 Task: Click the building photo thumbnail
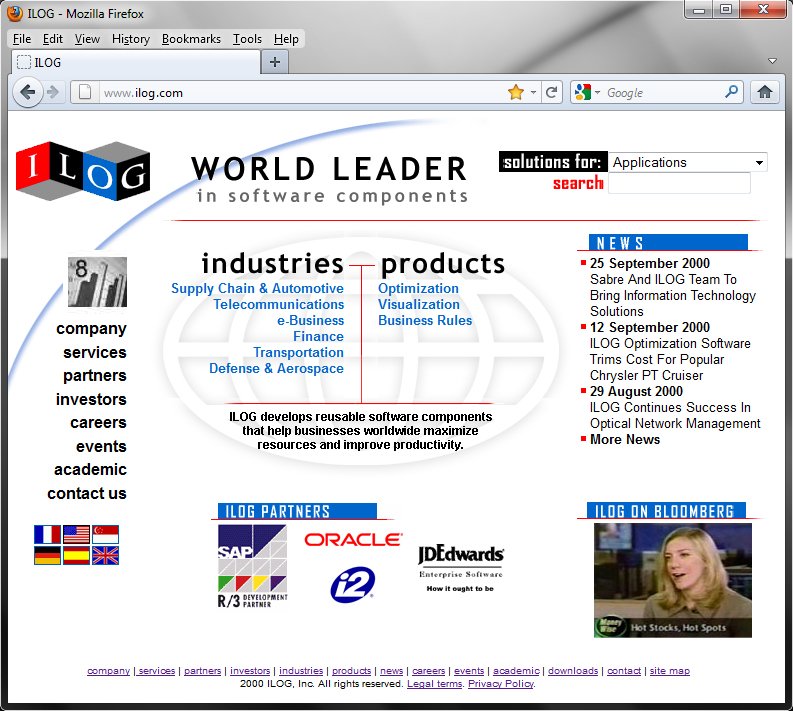[98, 282]
